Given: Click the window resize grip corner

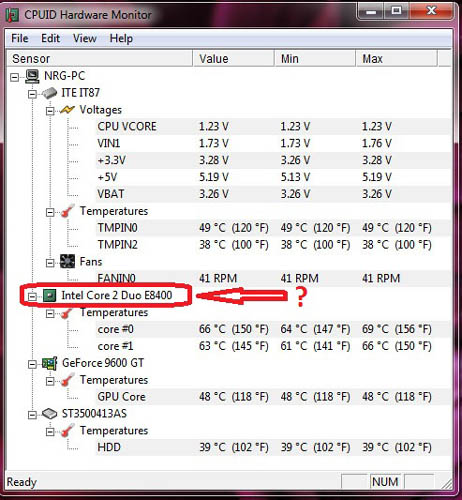Looking at the screenshot, I should point(447,484).
